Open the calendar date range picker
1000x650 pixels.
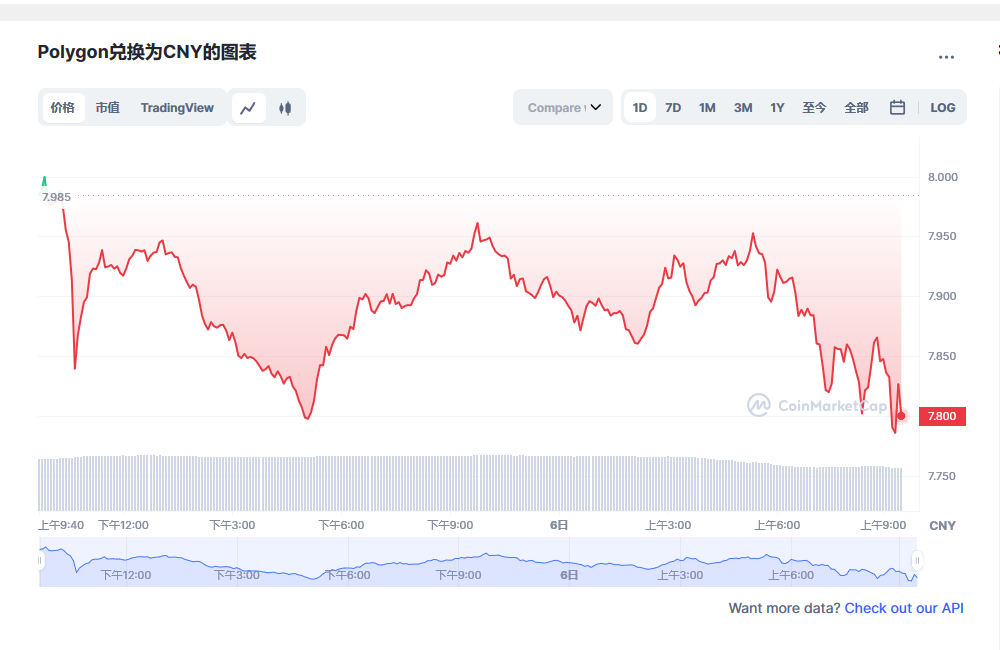(x=897, y=108)
